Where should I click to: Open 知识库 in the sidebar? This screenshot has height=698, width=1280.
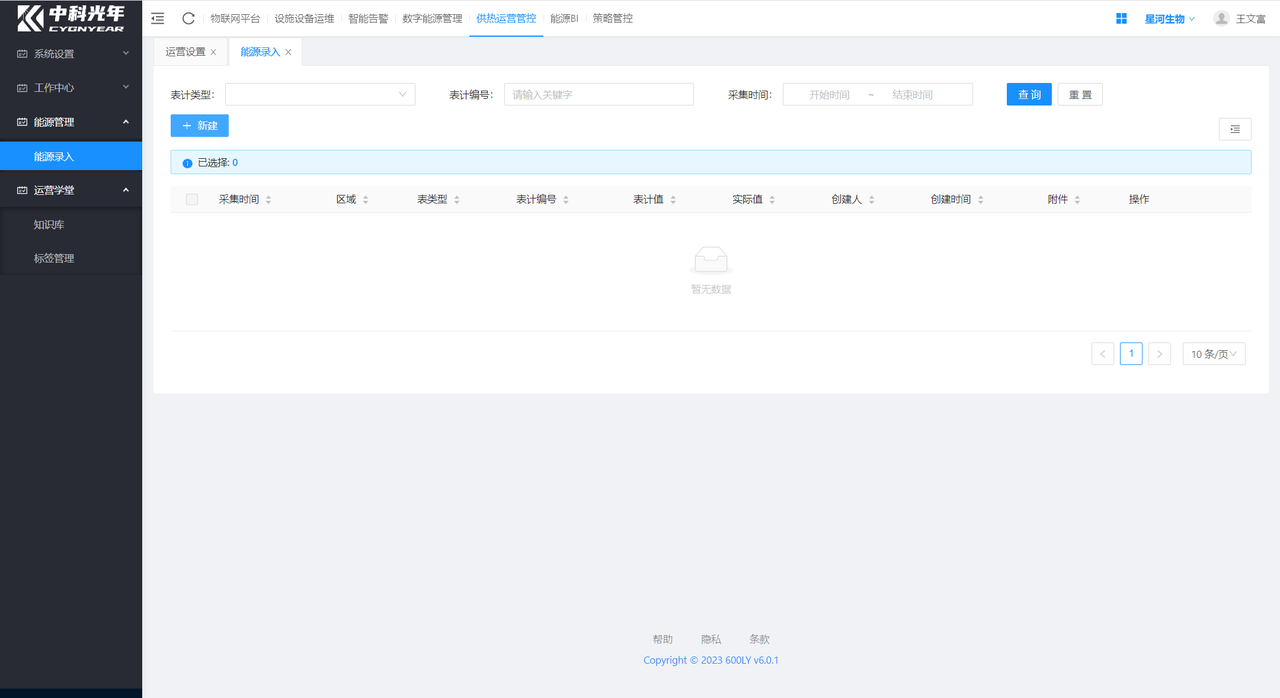[x=49, y=225]
